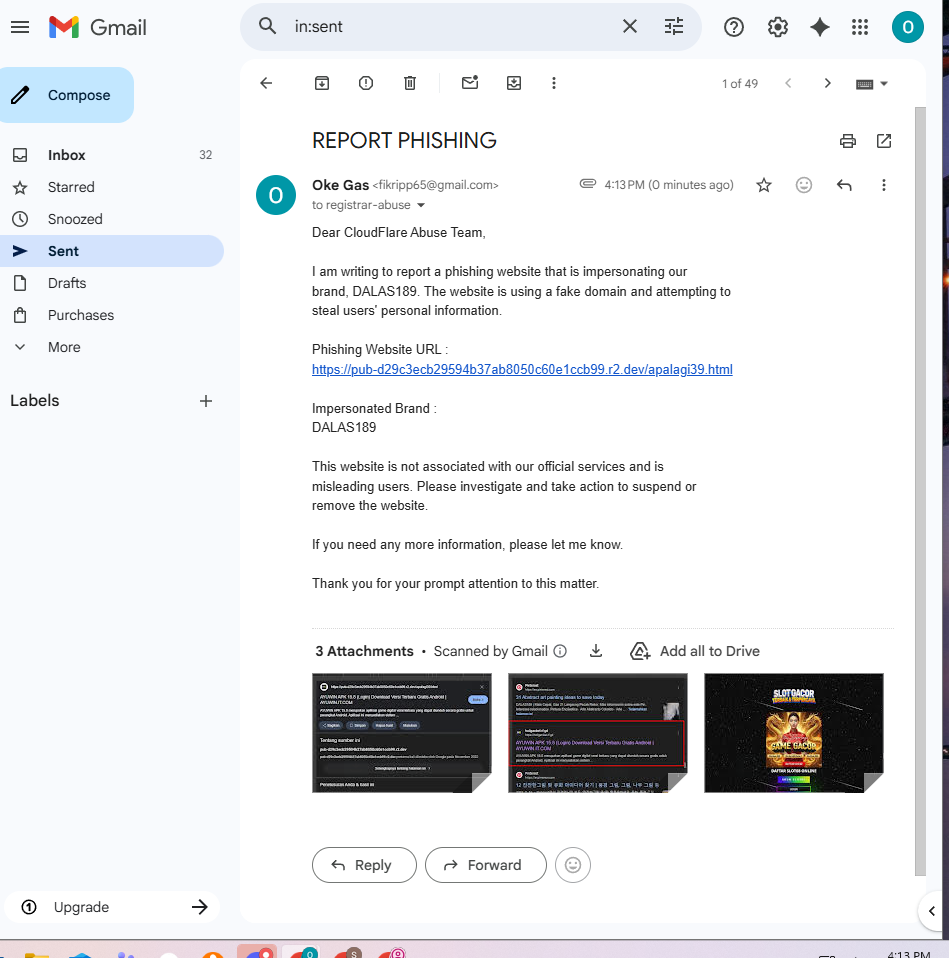This screenshot has height=958, width=949.
Task: Click the search magnifier icon
Action: [268, 26]
